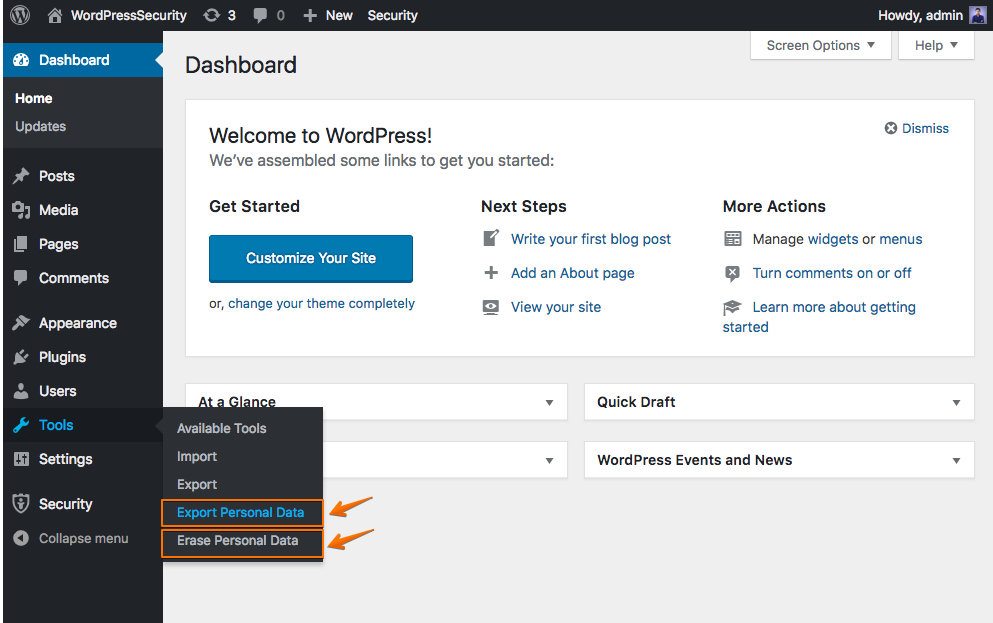Screen dimensions: 993x623
Task: Open Write your first blog post link
Action: 591,239
